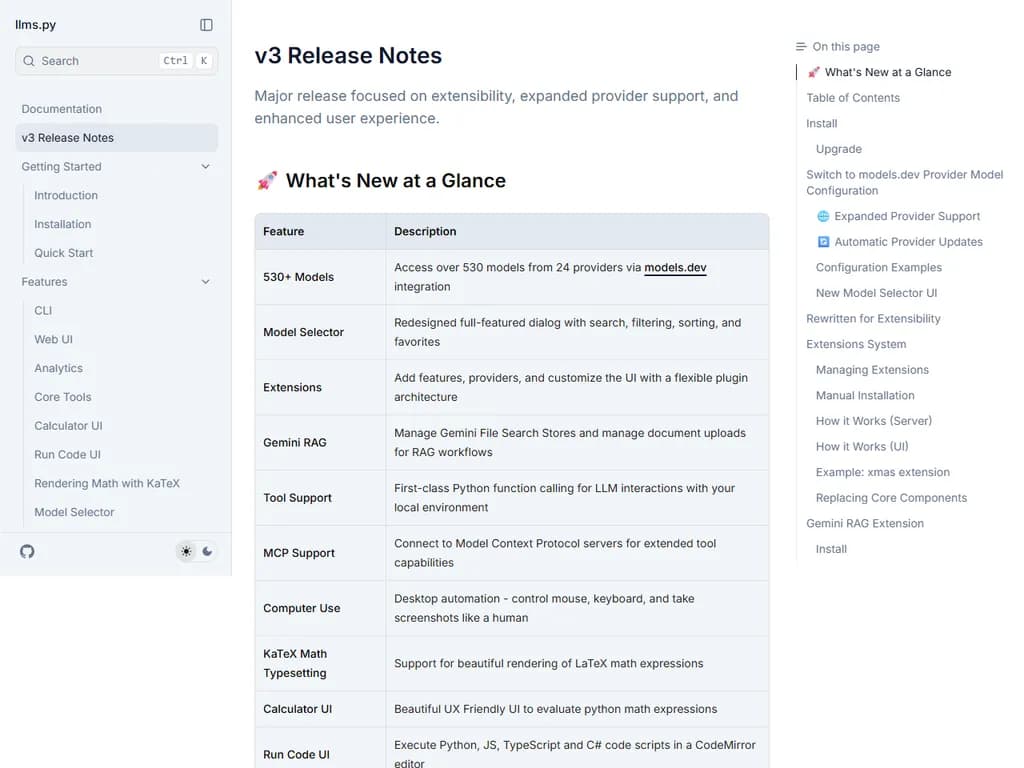Viewport: 1024px width, 768px height.
Task: Follow the models.dev link in table
Action: pyautogui.click(x=675, y=268)
